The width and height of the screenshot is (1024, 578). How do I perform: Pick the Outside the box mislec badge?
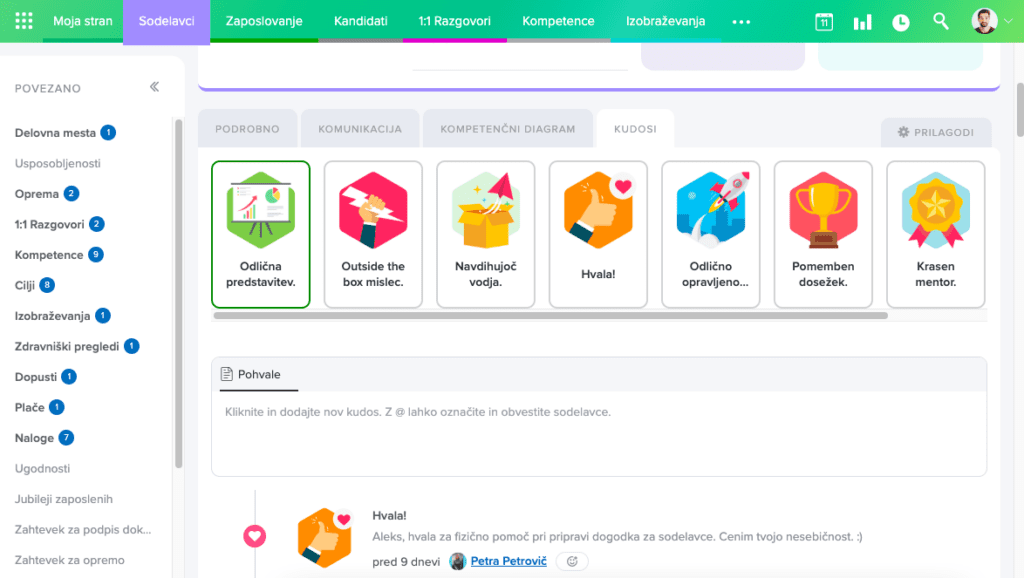373,234
